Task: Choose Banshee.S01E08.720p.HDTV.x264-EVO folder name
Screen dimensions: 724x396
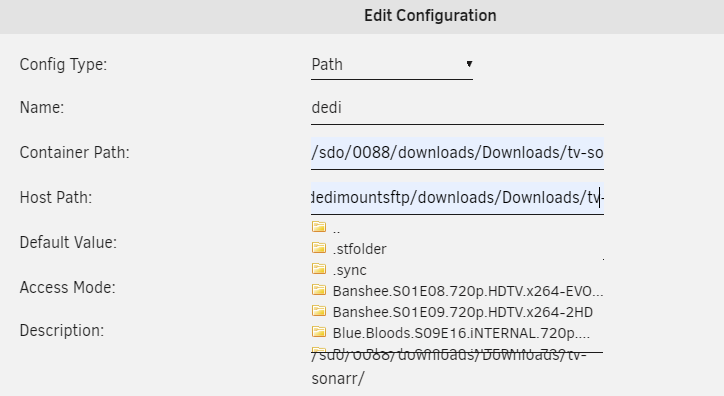Action: (468, 291)
